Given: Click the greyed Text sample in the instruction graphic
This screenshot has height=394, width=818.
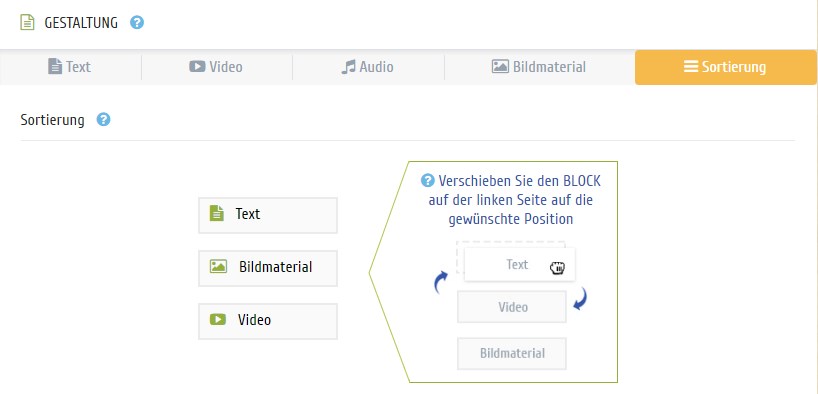Looking at the screenshot, I should (520, 265).
